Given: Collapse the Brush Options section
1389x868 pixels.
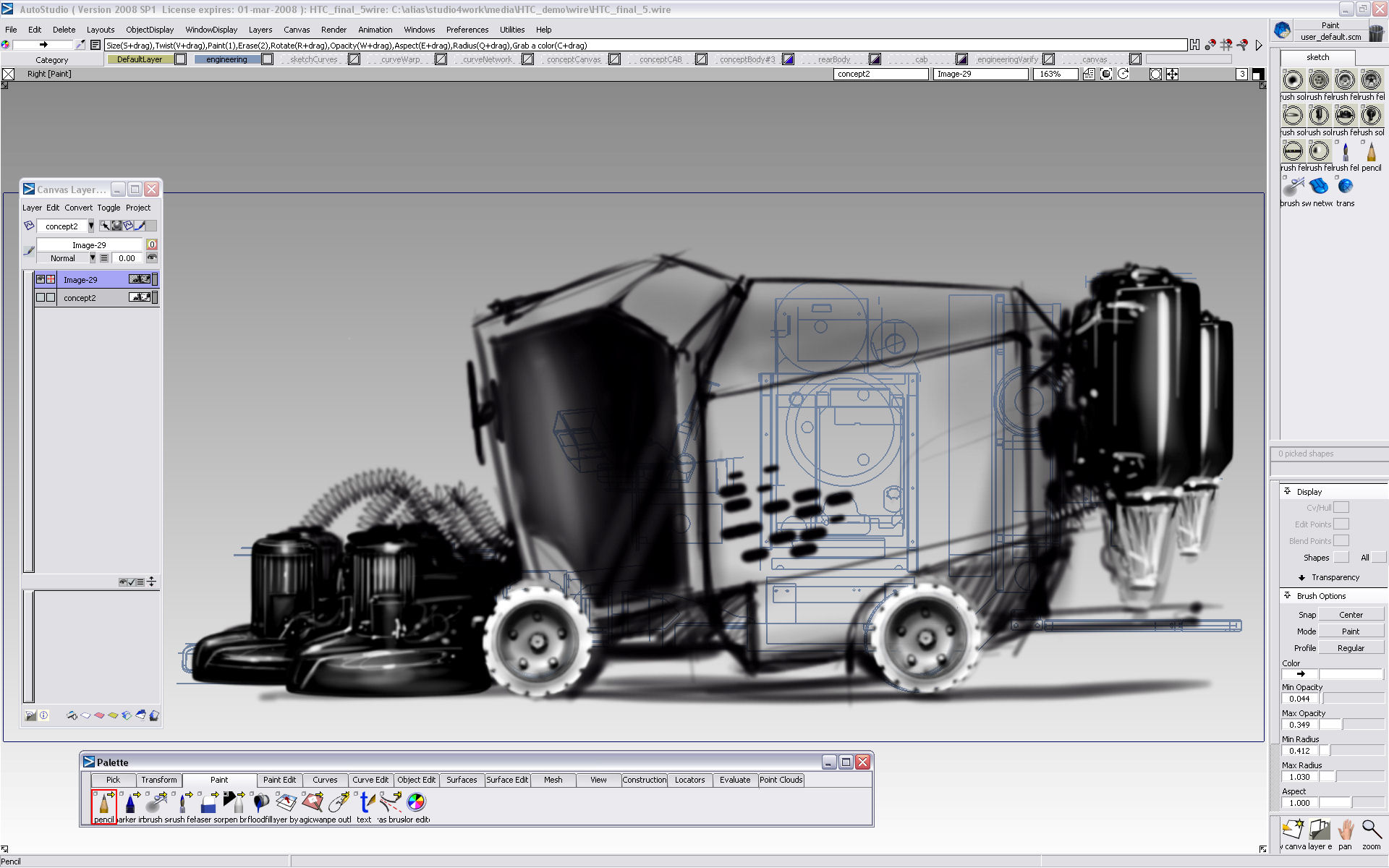Looking at the screenshot, I should (1288, 595).
